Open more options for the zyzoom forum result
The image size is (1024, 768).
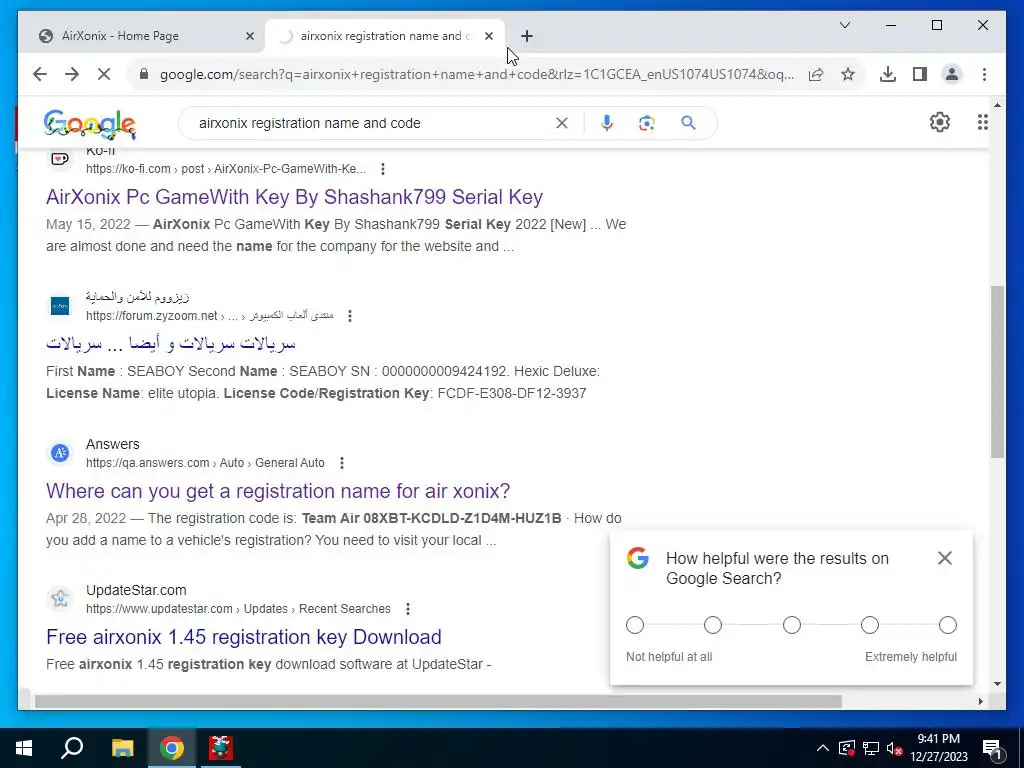click(350, 316)
